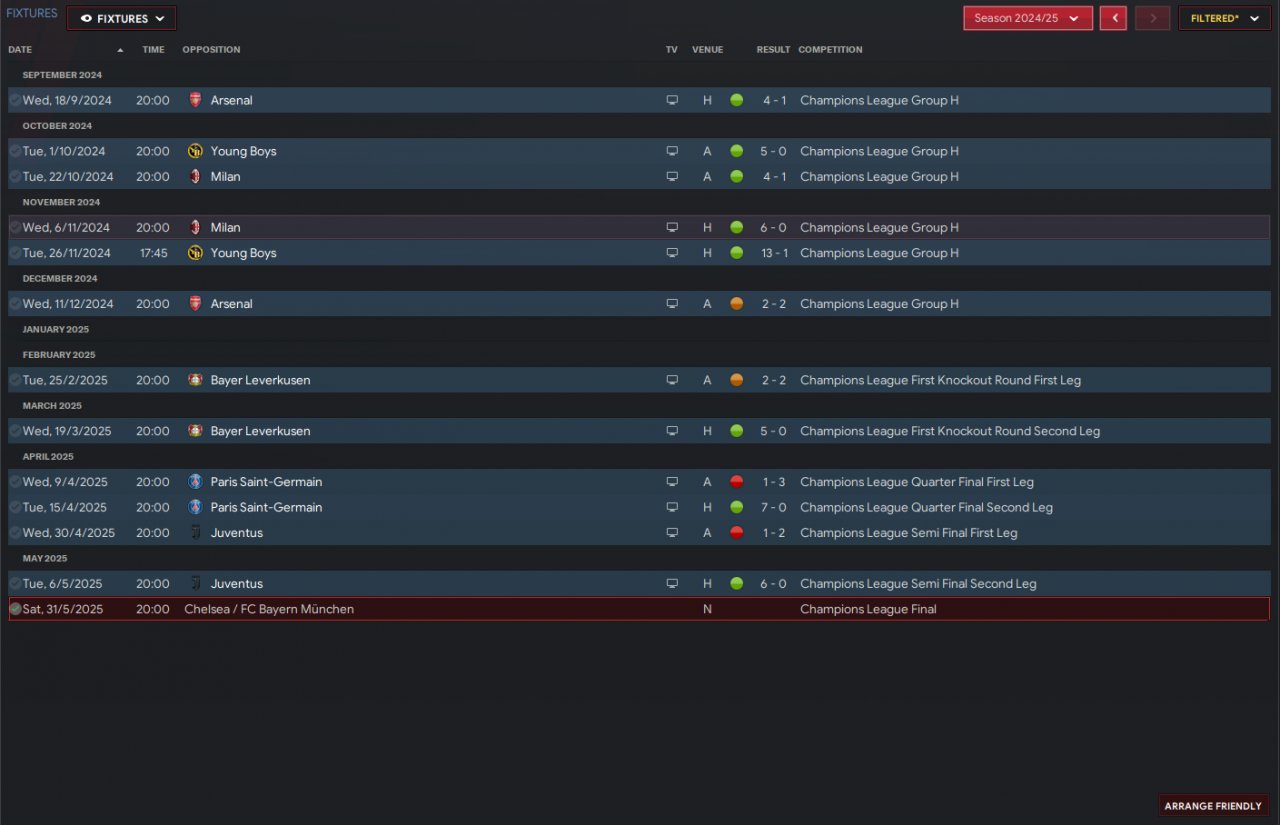The image size is (1280, 825).
Task: Click the TV icon for the 18/9/2024 Arsenal match
Action: 672,100
